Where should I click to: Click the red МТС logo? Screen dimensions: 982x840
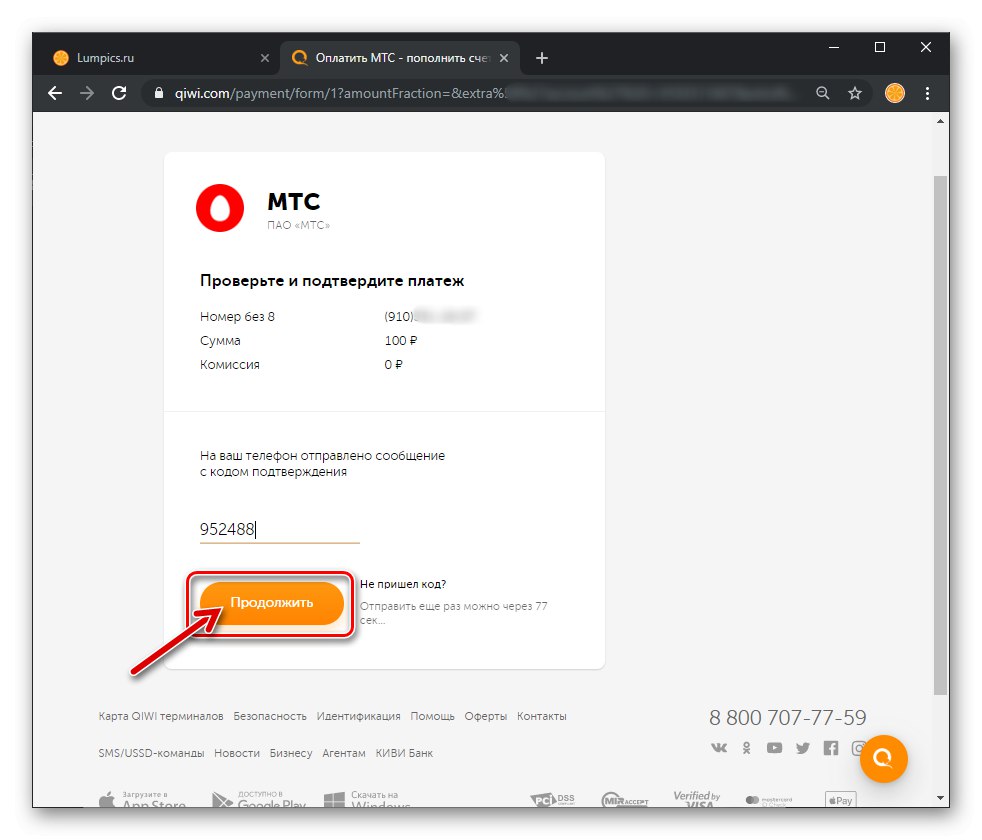(x=220, y=208)
